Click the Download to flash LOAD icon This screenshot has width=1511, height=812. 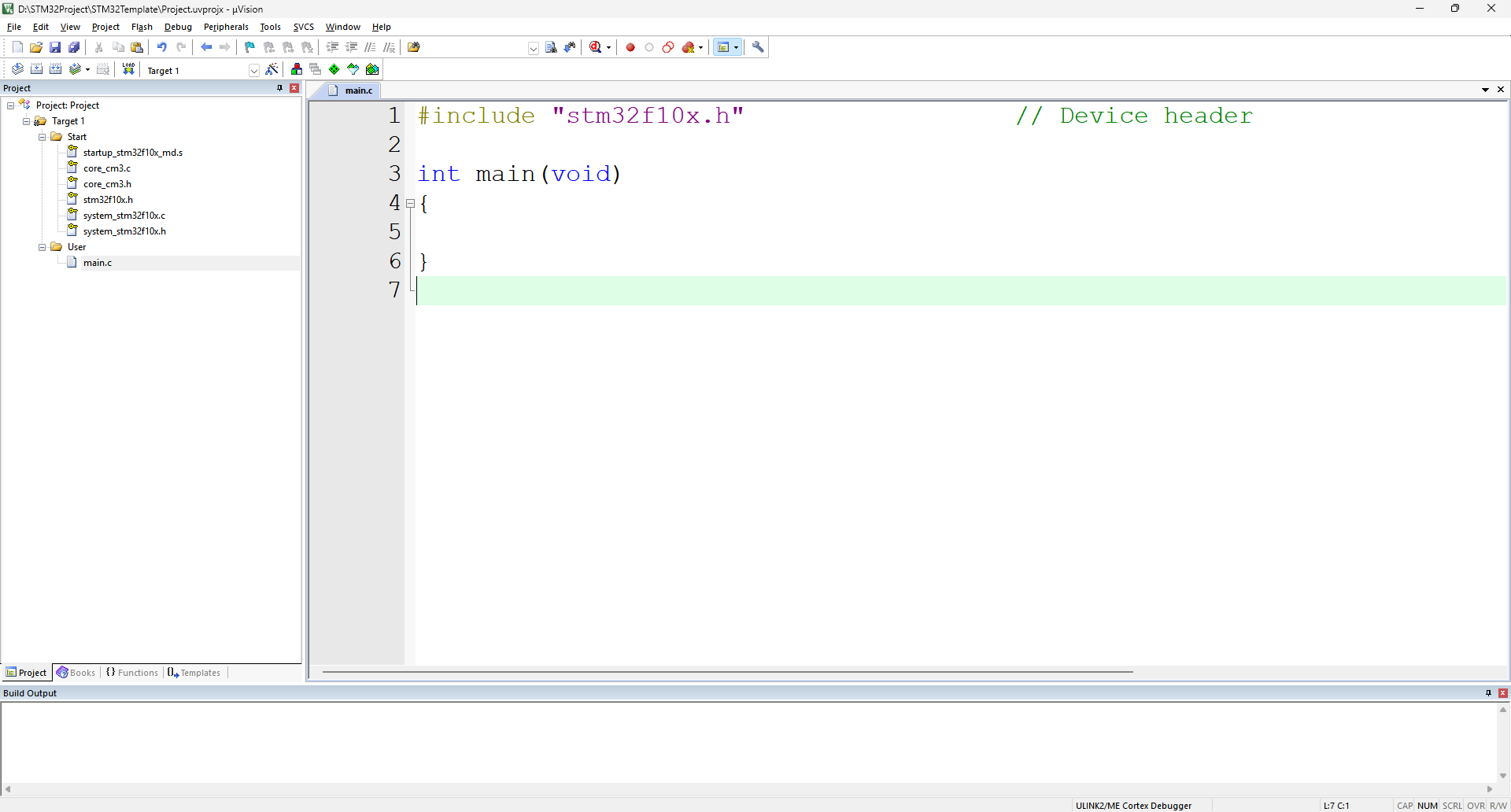click(128, 69)
